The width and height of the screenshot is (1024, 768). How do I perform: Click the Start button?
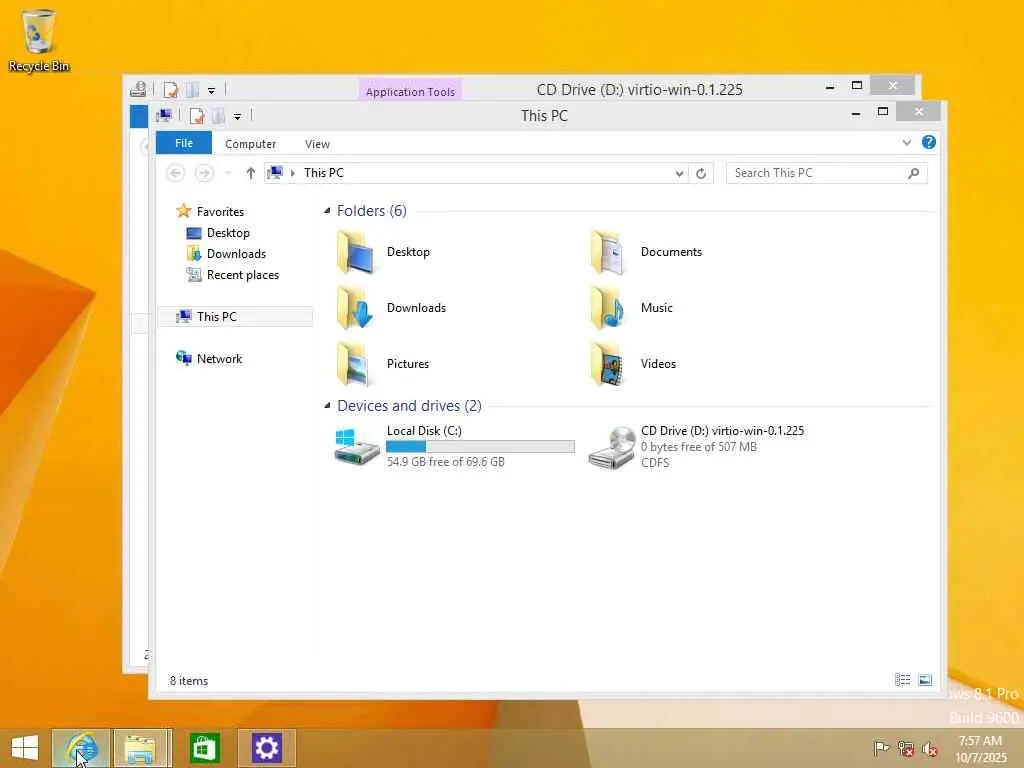click(25, 748)
